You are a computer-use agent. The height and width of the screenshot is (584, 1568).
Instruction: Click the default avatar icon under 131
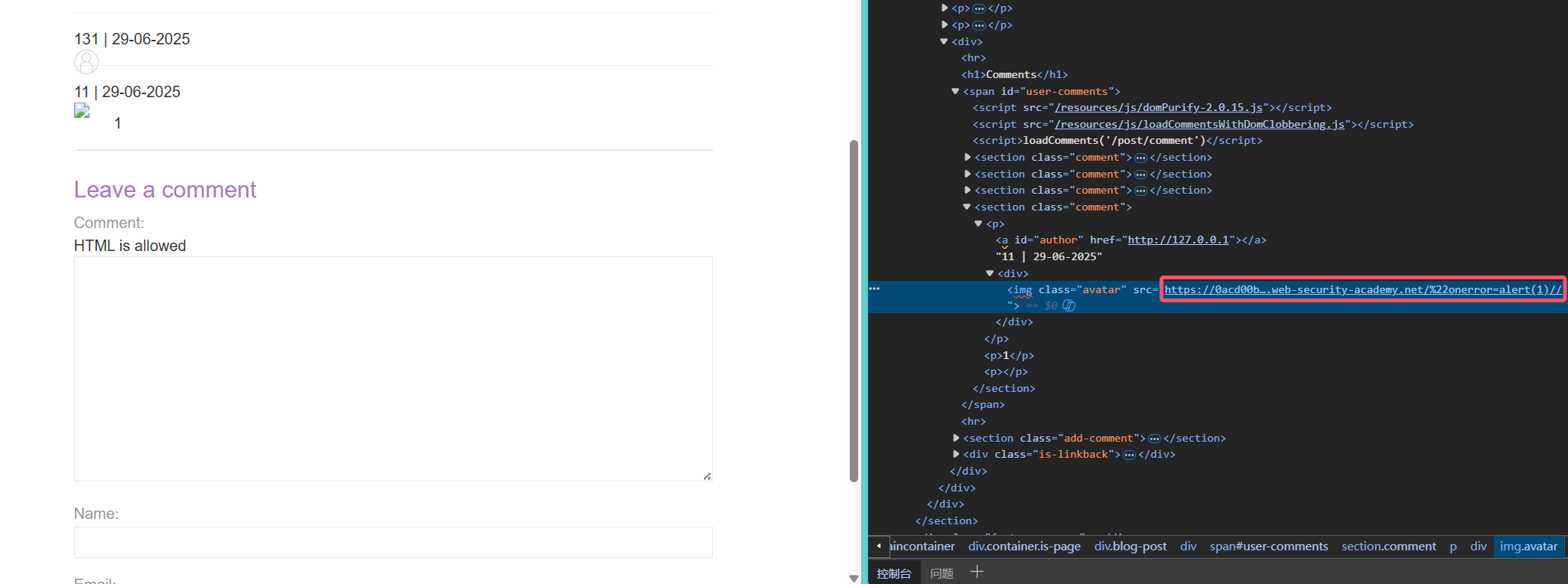coord(86,62)
